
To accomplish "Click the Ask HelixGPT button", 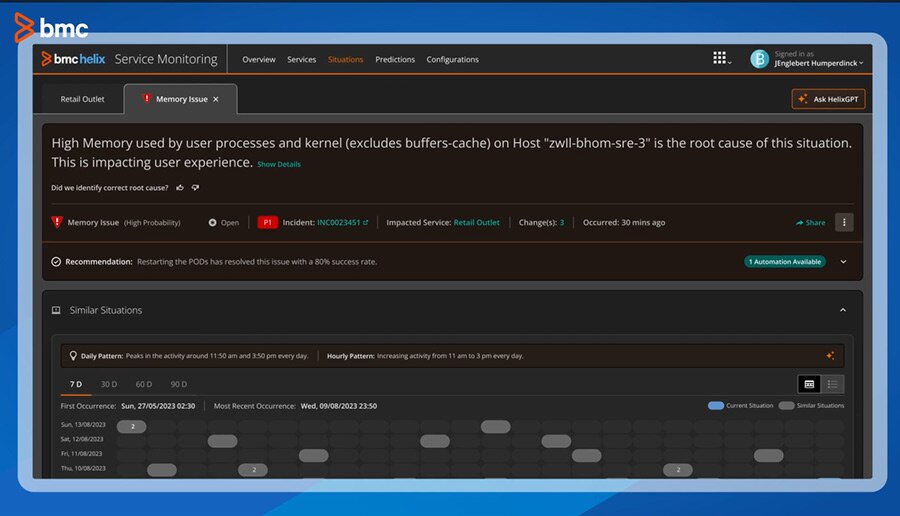I will point(828,99).
